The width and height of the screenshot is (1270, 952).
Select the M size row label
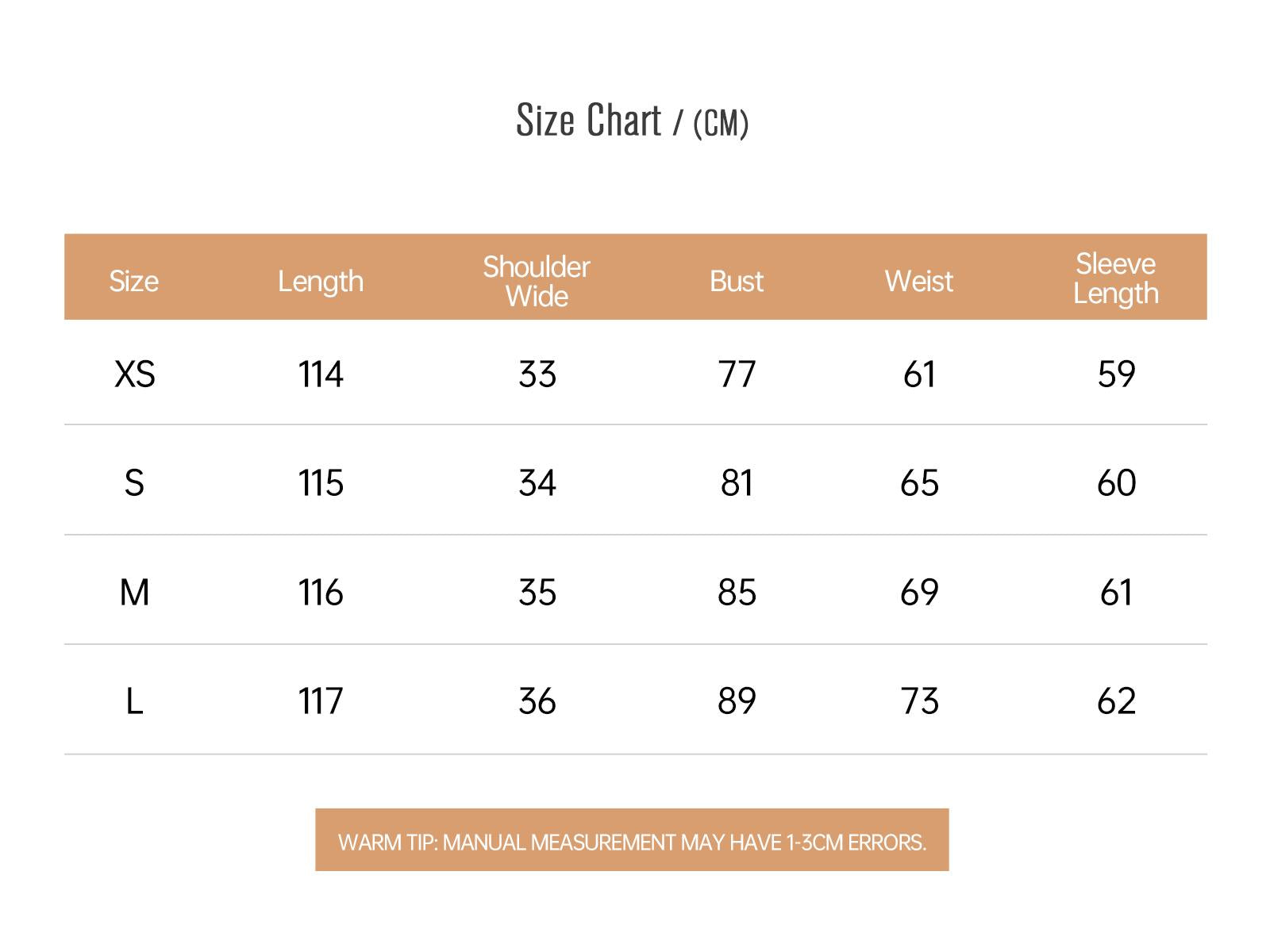tap(134, 592)
